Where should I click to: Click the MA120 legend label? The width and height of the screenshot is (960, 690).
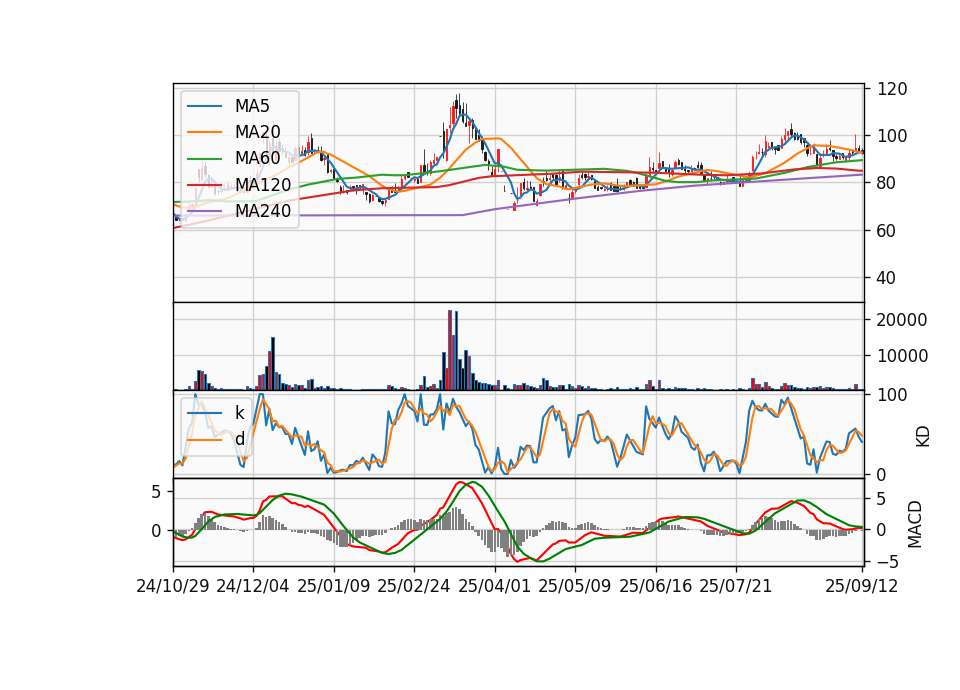click(x=263, y=185)
